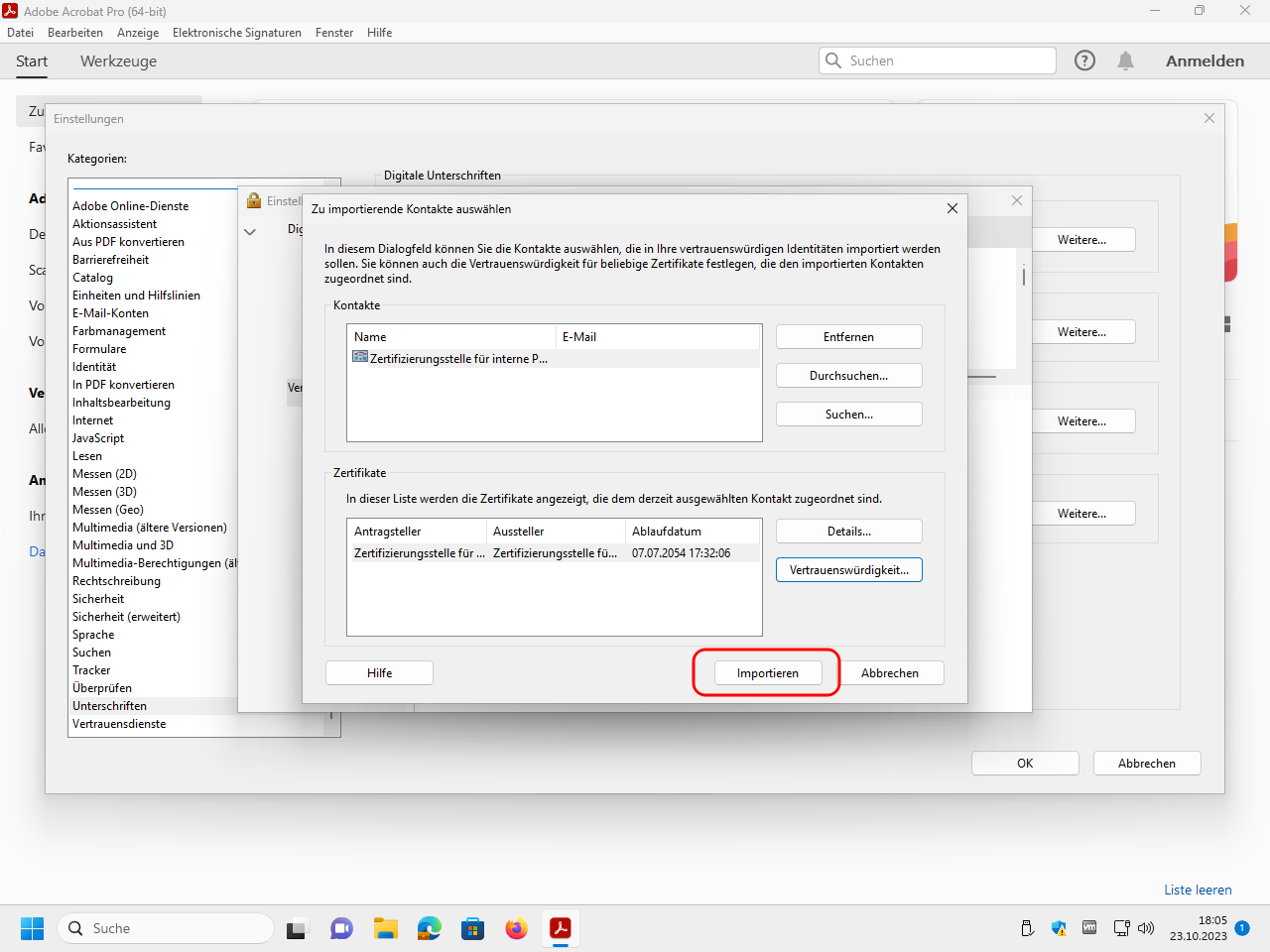Expand the chevron in Einstellungen dialog
The image size is (1270, 952).
click(250, 231)
